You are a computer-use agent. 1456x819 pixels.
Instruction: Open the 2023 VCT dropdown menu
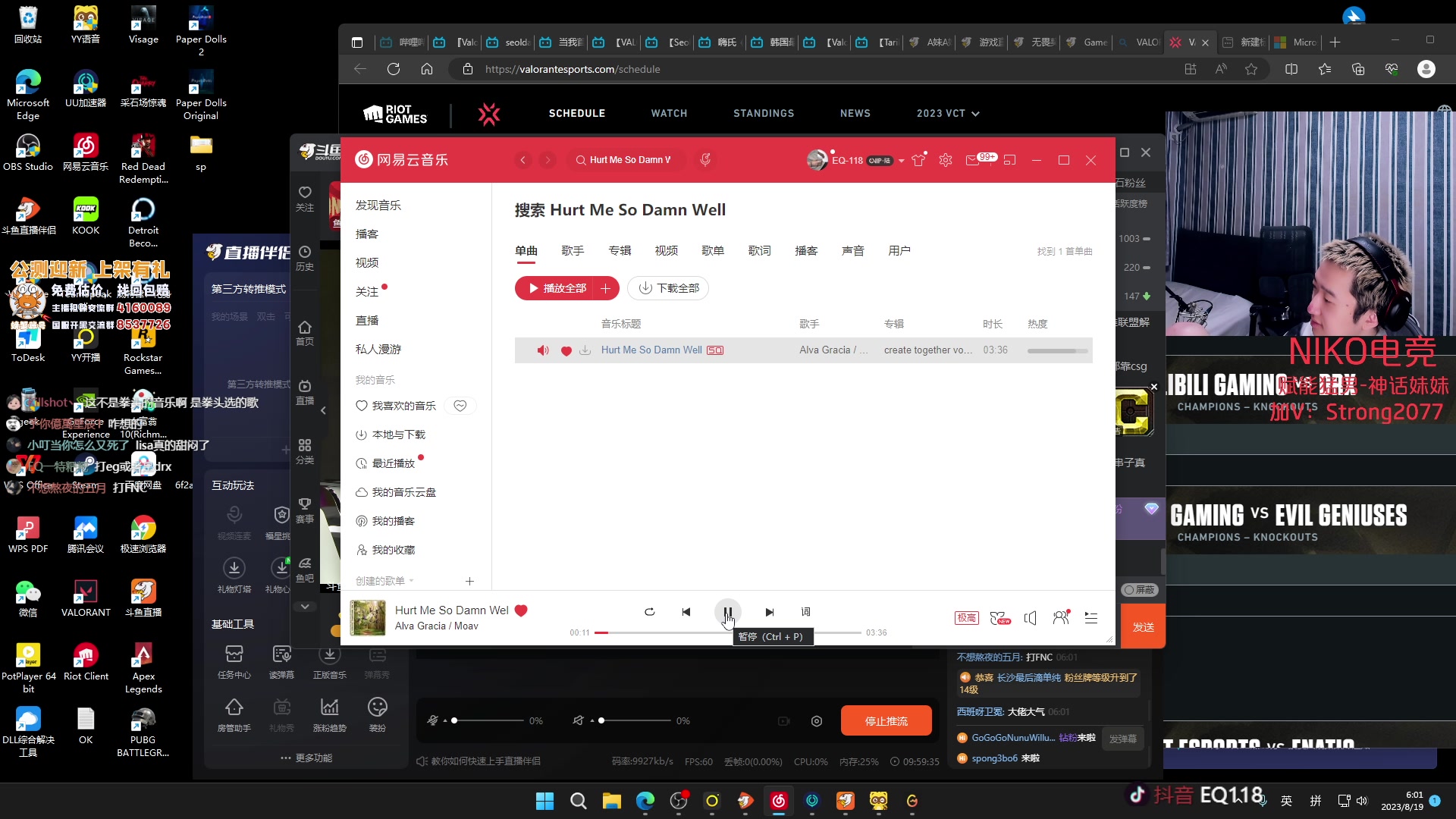(948, 113)
